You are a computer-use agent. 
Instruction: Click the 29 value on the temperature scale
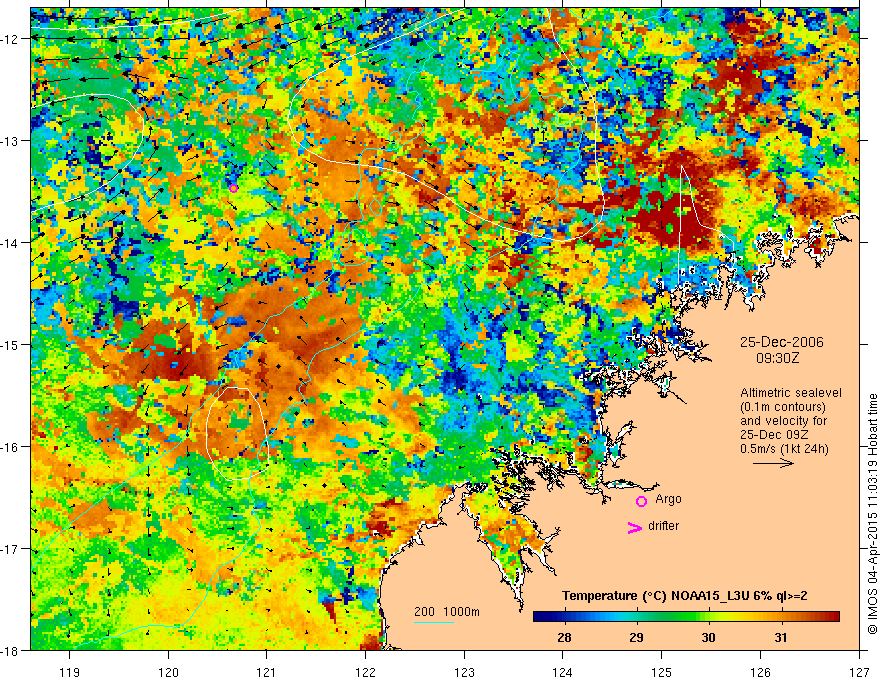(x=636, y=637)
